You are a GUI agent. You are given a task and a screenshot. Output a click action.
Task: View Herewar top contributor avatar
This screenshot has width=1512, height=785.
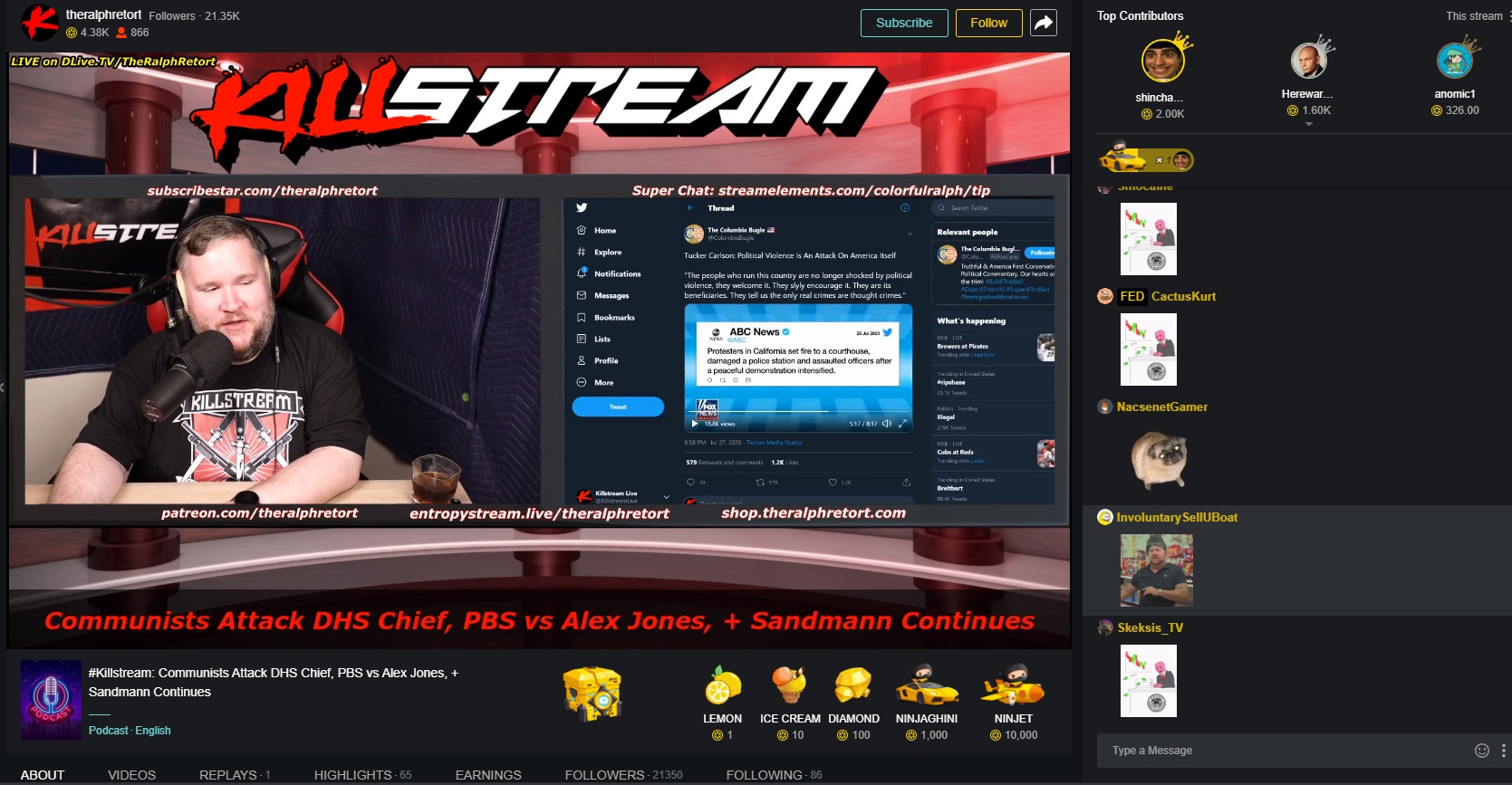point(1308,61)
